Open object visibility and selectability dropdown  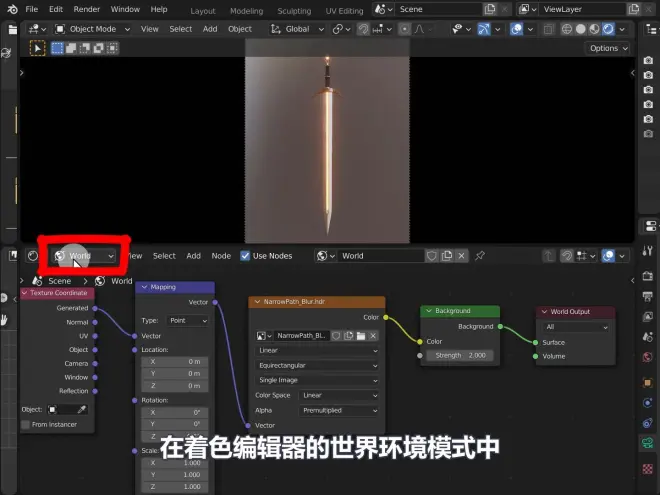point(461,29)
